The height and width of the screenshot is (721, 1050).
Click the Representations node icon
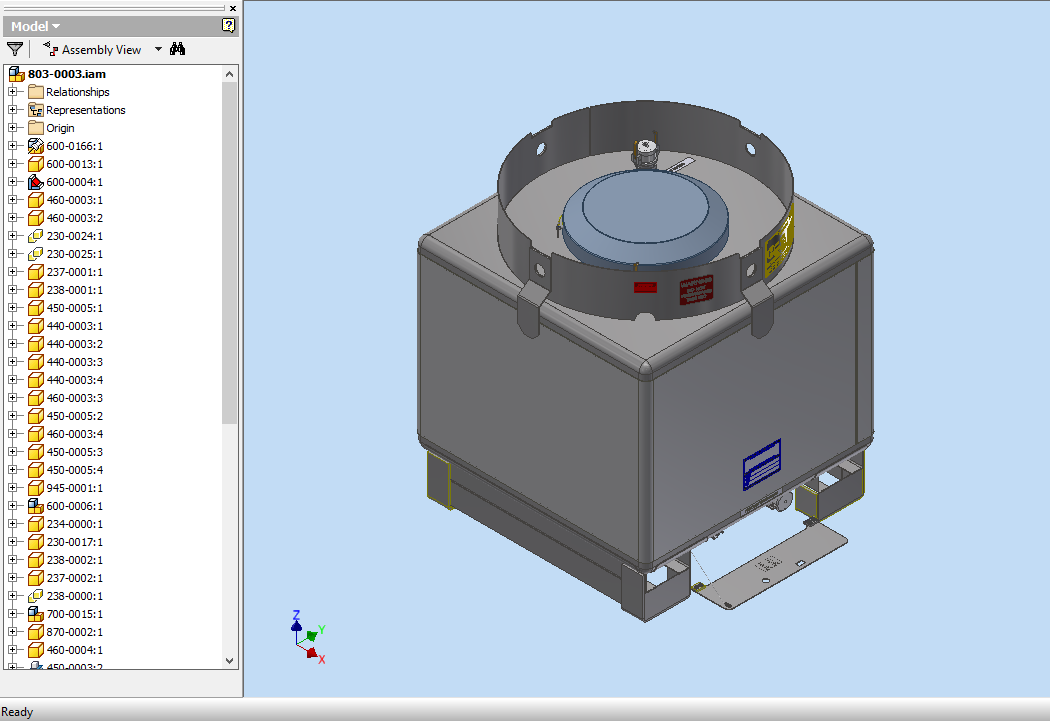35,109
